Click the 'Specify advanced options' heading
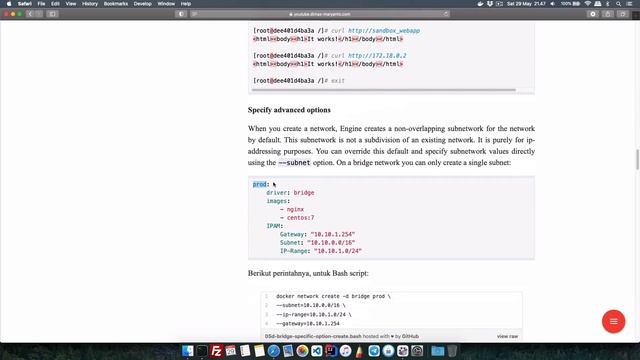 tap(289, 110)
